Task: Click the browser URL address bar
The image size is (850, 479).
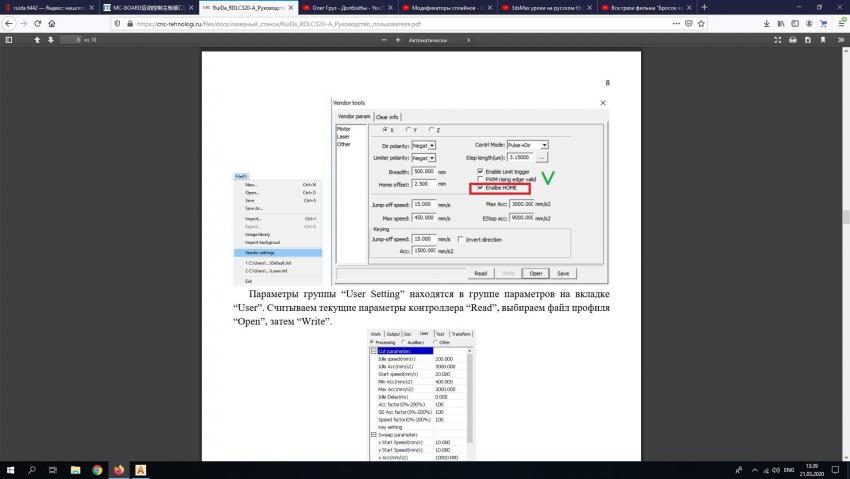Action: 400,22
